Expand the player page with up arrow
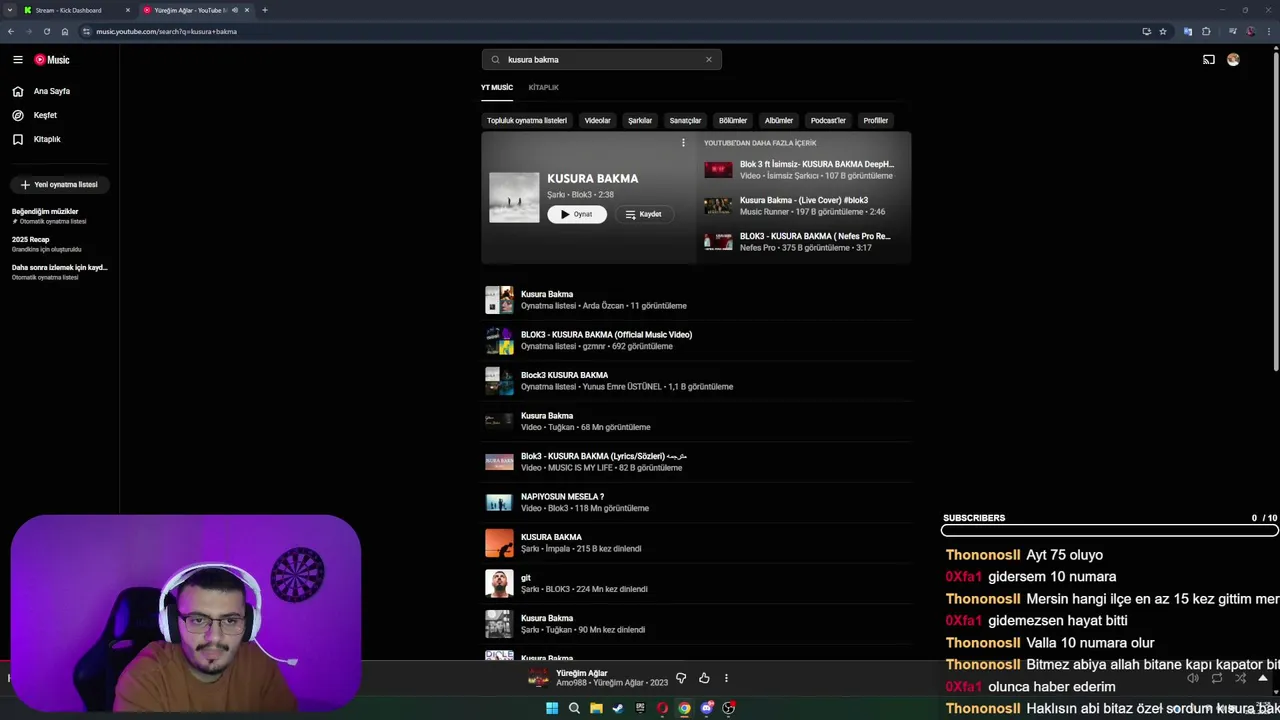Screen dimensions: 1280x720 coord(1263,678)
